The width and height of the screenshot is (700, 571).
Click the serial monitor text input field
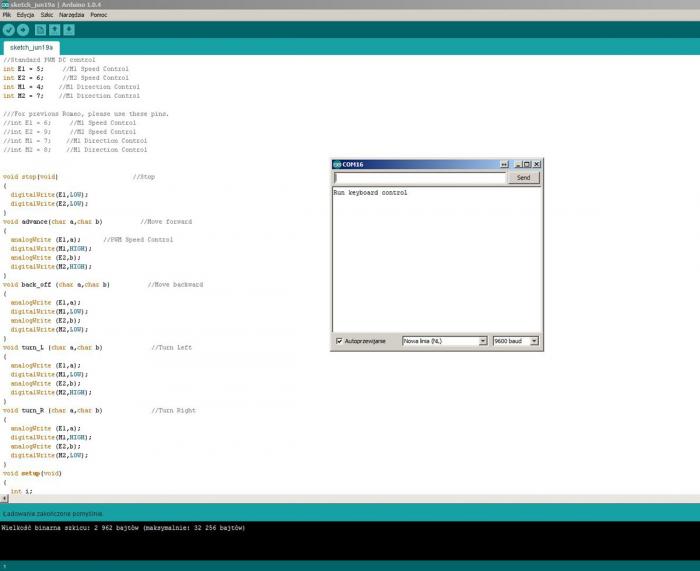point(419,178)
